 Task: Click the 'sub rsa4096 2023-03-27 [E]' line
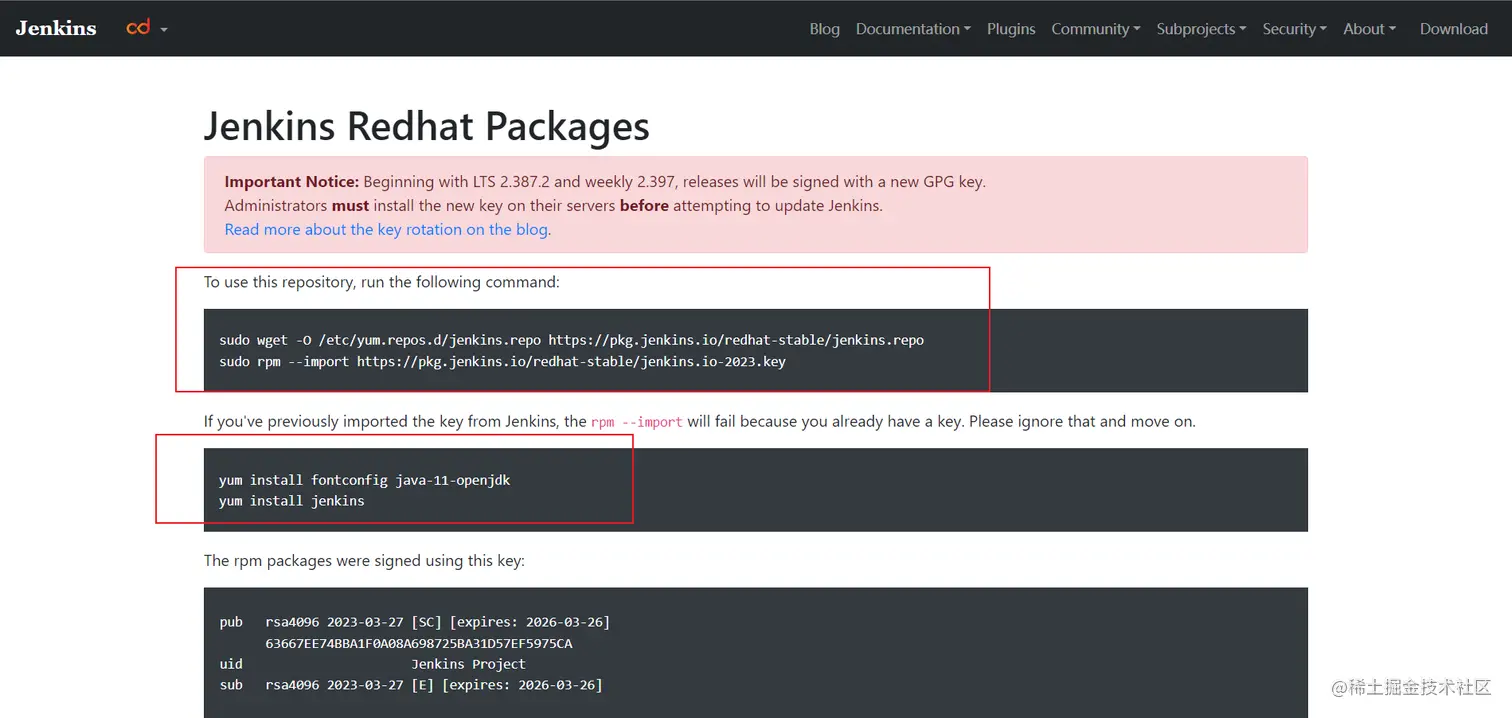coord(411,685)
